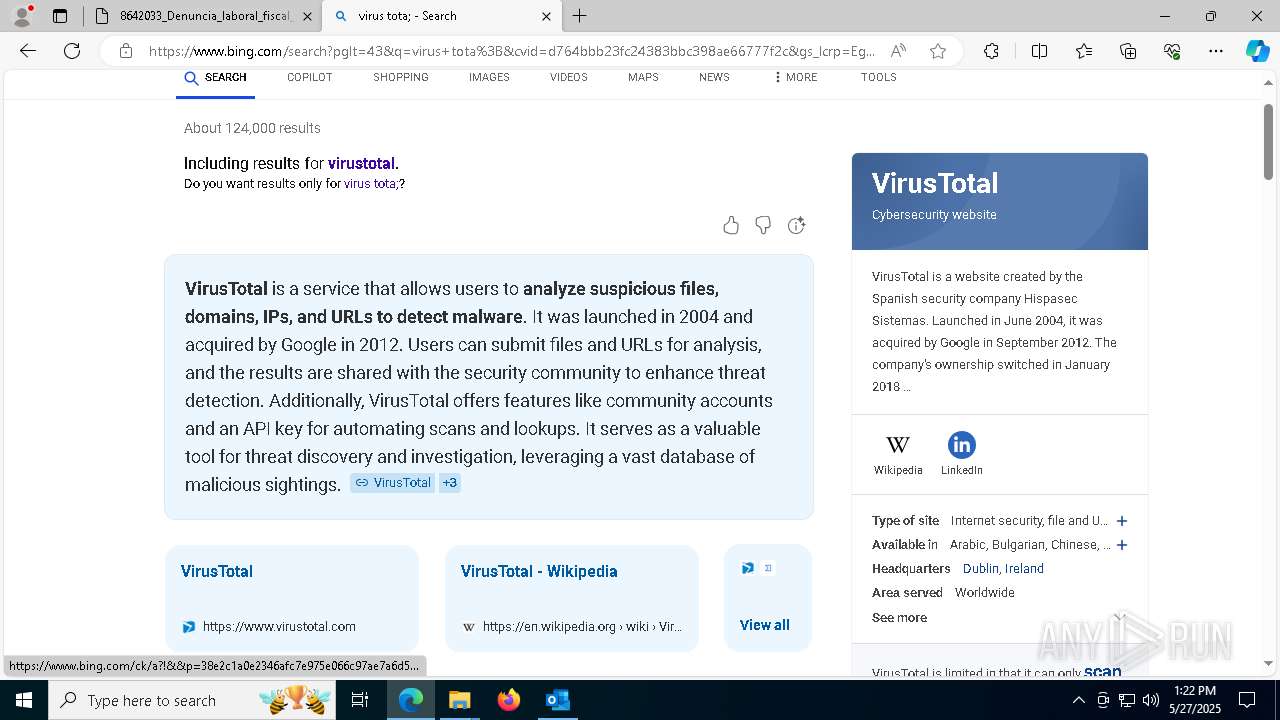The width and height of the screenshot is (1280, 720).
Task: Open a new tab with plus button
Action: [579, 16]
